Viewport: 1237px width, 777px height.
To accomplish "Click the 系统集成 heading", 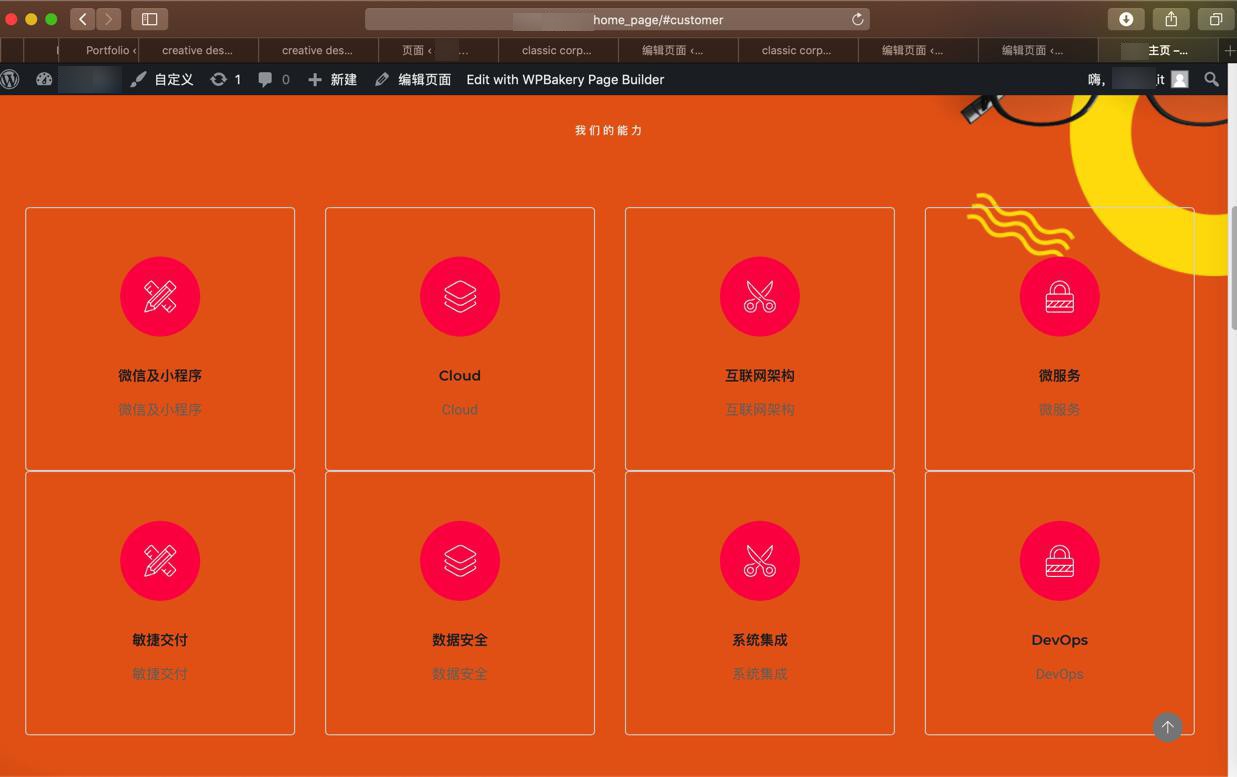I will point(760,640).
